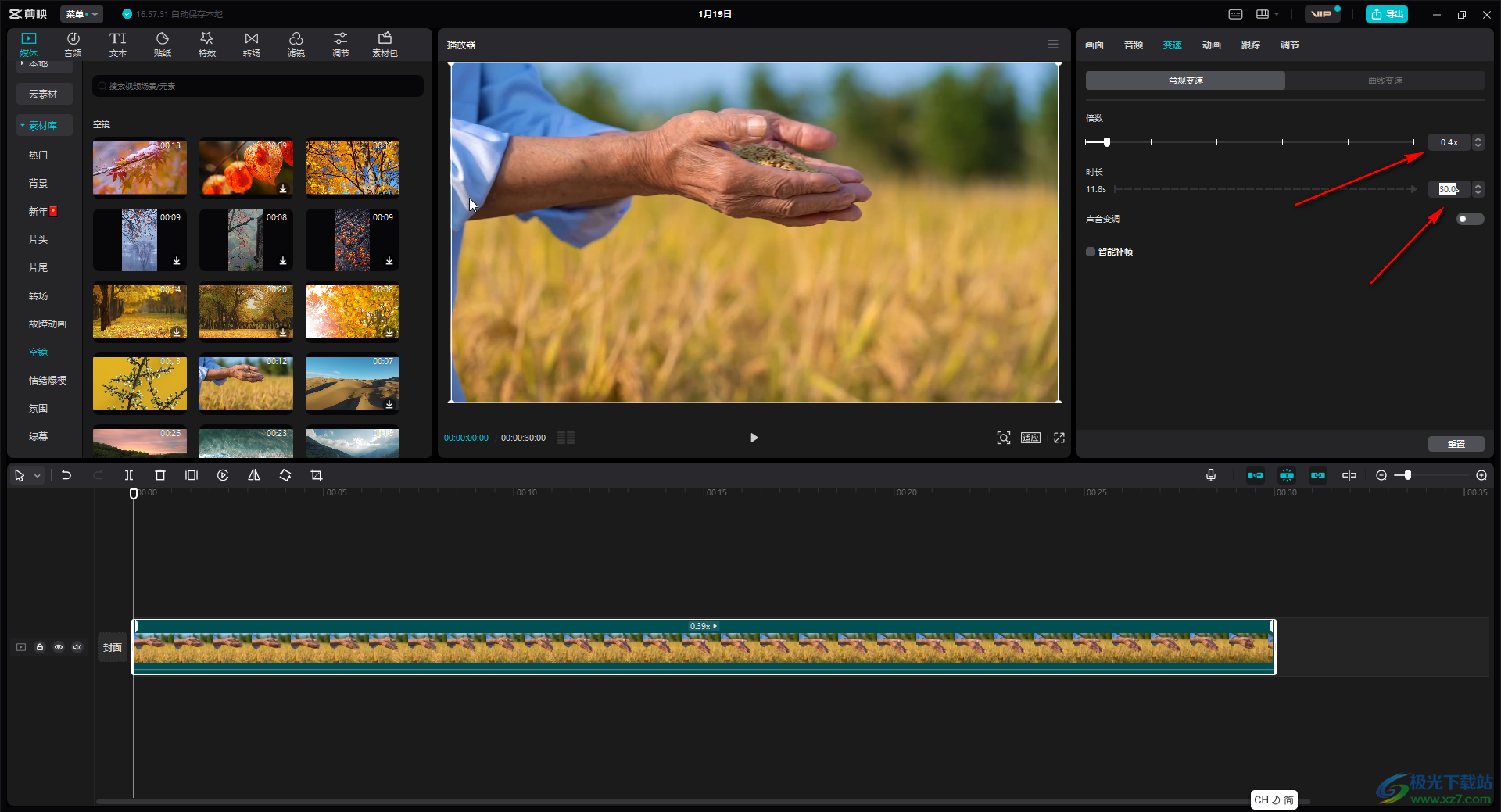
Task: Toggle auto snapping on timeline
Action: 1287,475
